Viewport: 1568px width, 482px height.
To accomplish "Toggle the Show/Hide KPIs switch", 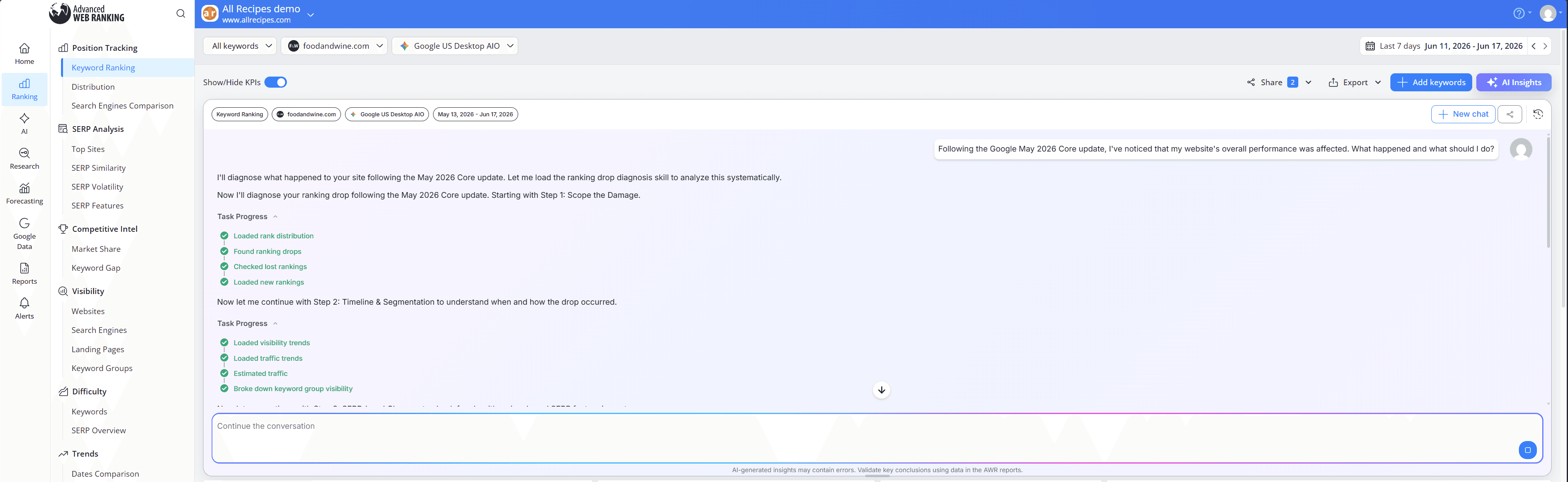I will [x=276, y=82].
